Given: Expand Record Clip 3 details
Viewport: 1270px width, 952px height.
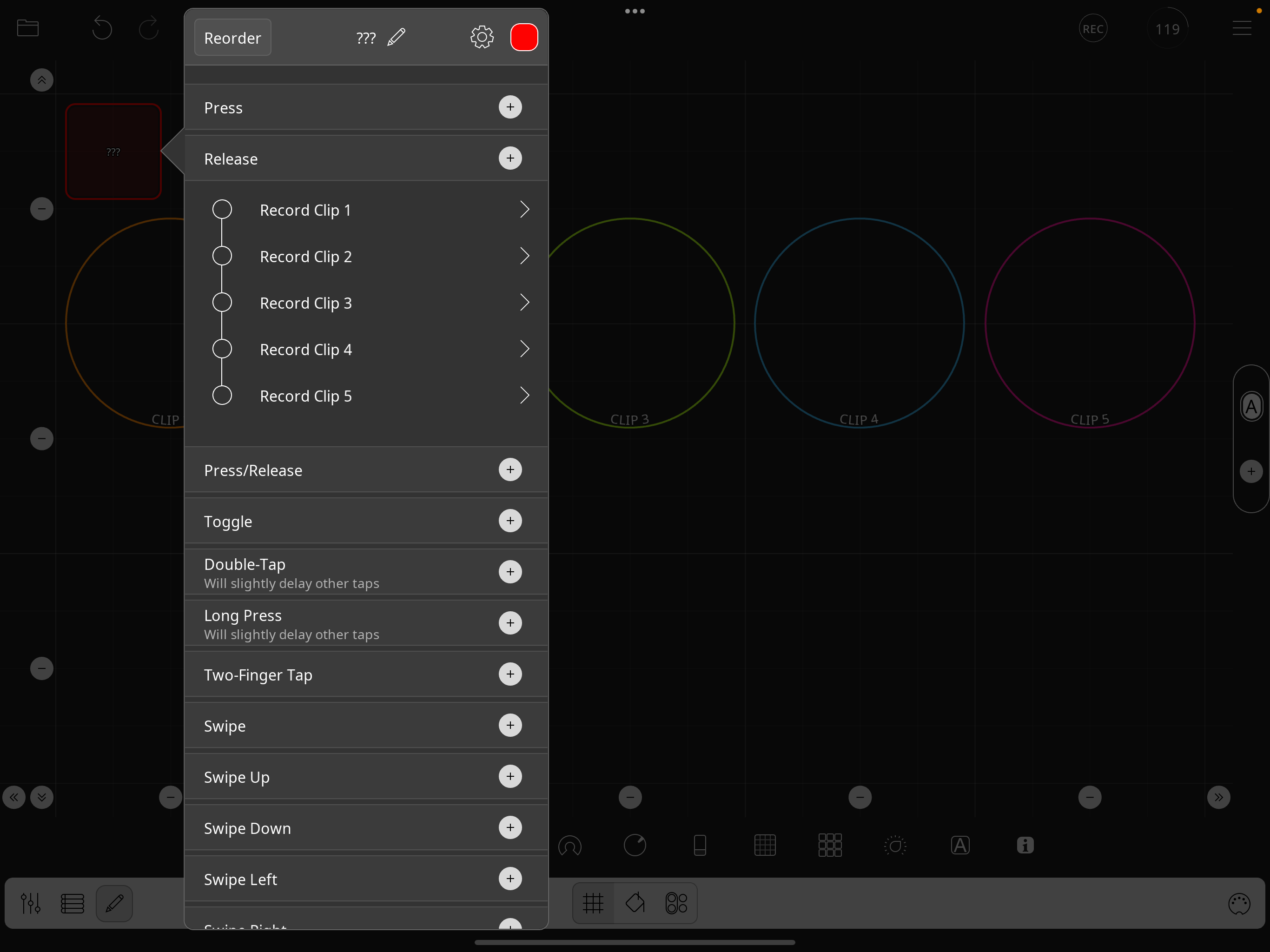Looking at the screenshot, I should (x=524, y=303).
